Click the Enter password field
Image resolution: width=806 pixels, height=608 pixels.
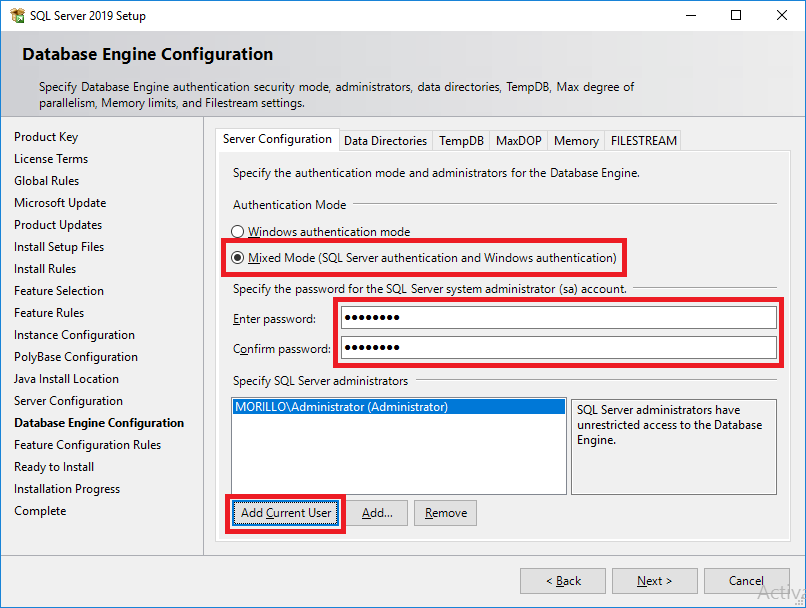(559, 318)
